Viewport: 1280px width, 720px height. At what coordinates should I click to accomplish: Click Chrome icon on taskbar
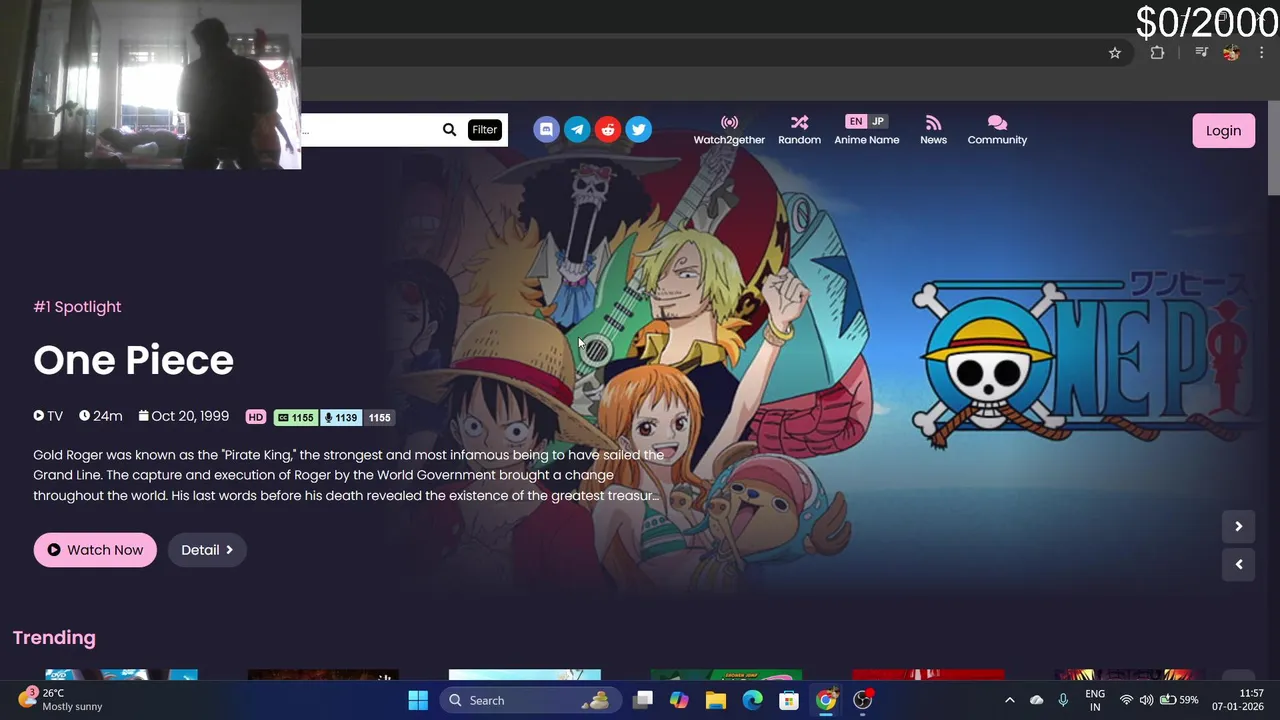(826, 700)
